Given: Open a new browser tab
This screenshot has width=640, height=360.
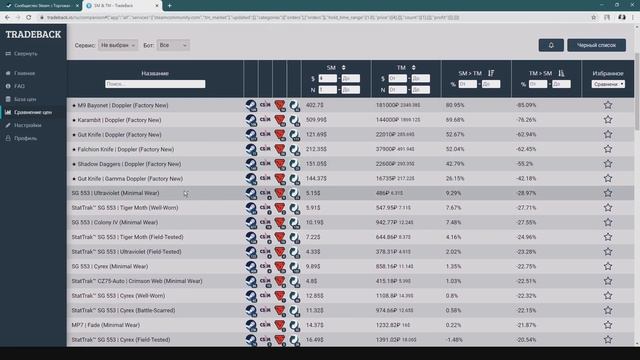Looking at the screenshot, I should 169,6.
